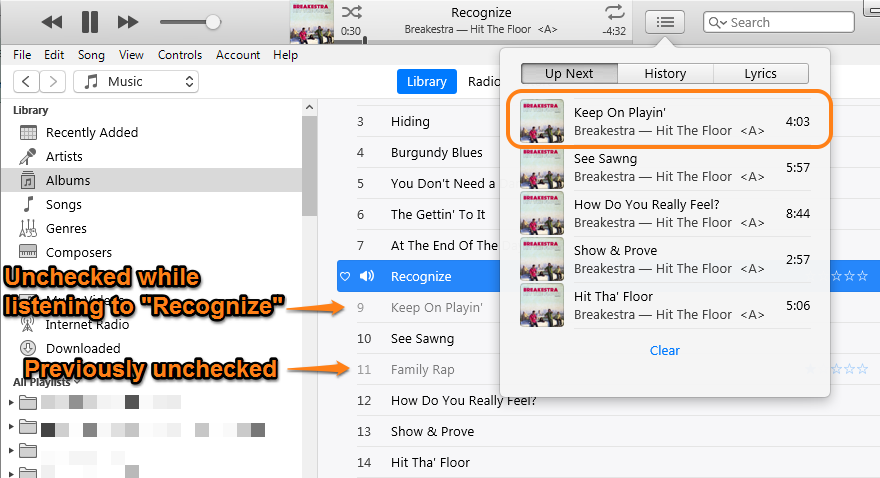Click the first playlist folder icon
880x478 pixels.
pyautogui.click(x=28, y=402)
